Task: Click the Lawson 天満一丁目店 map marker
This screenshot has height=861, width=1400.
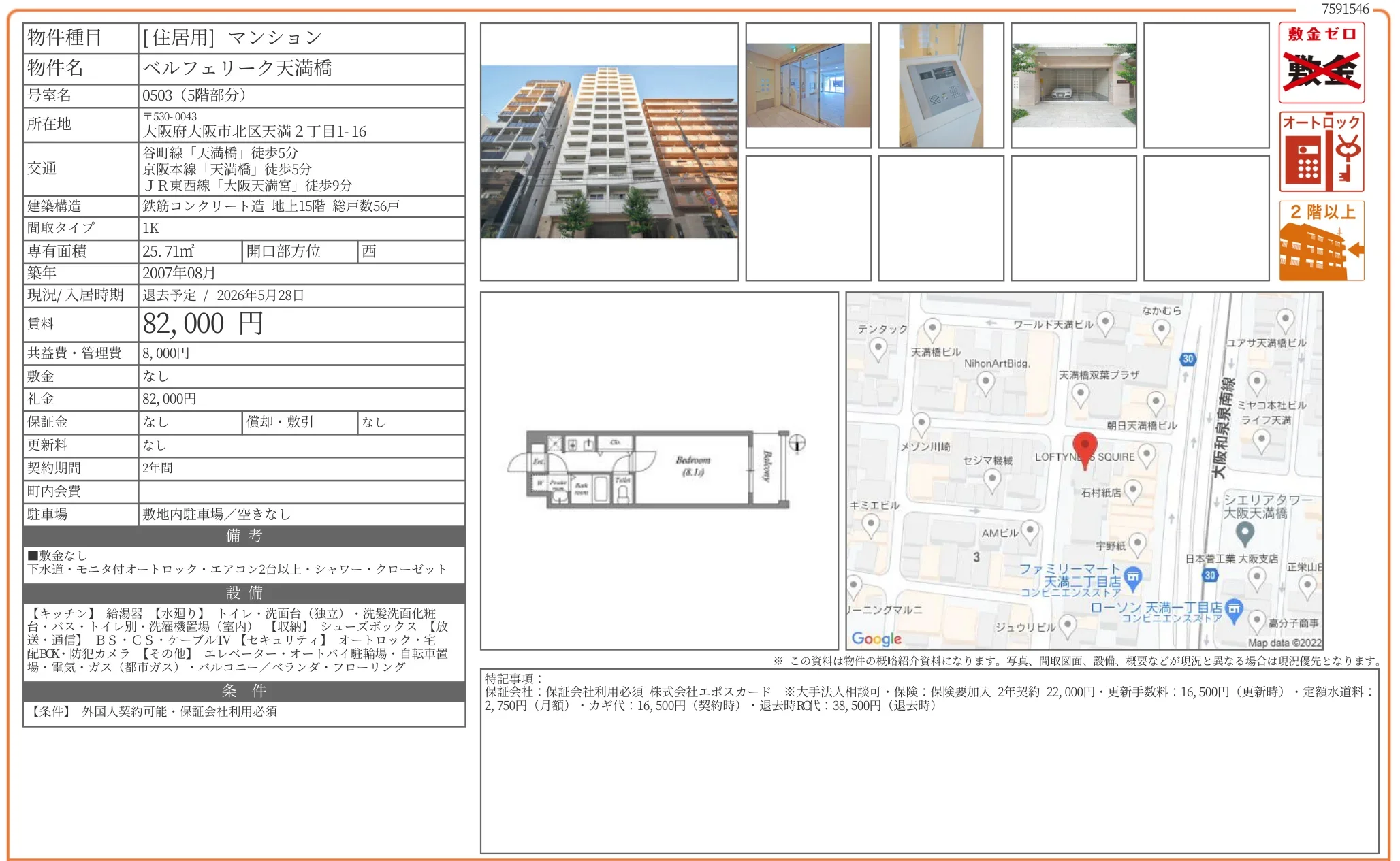Action: [1233, 608]
